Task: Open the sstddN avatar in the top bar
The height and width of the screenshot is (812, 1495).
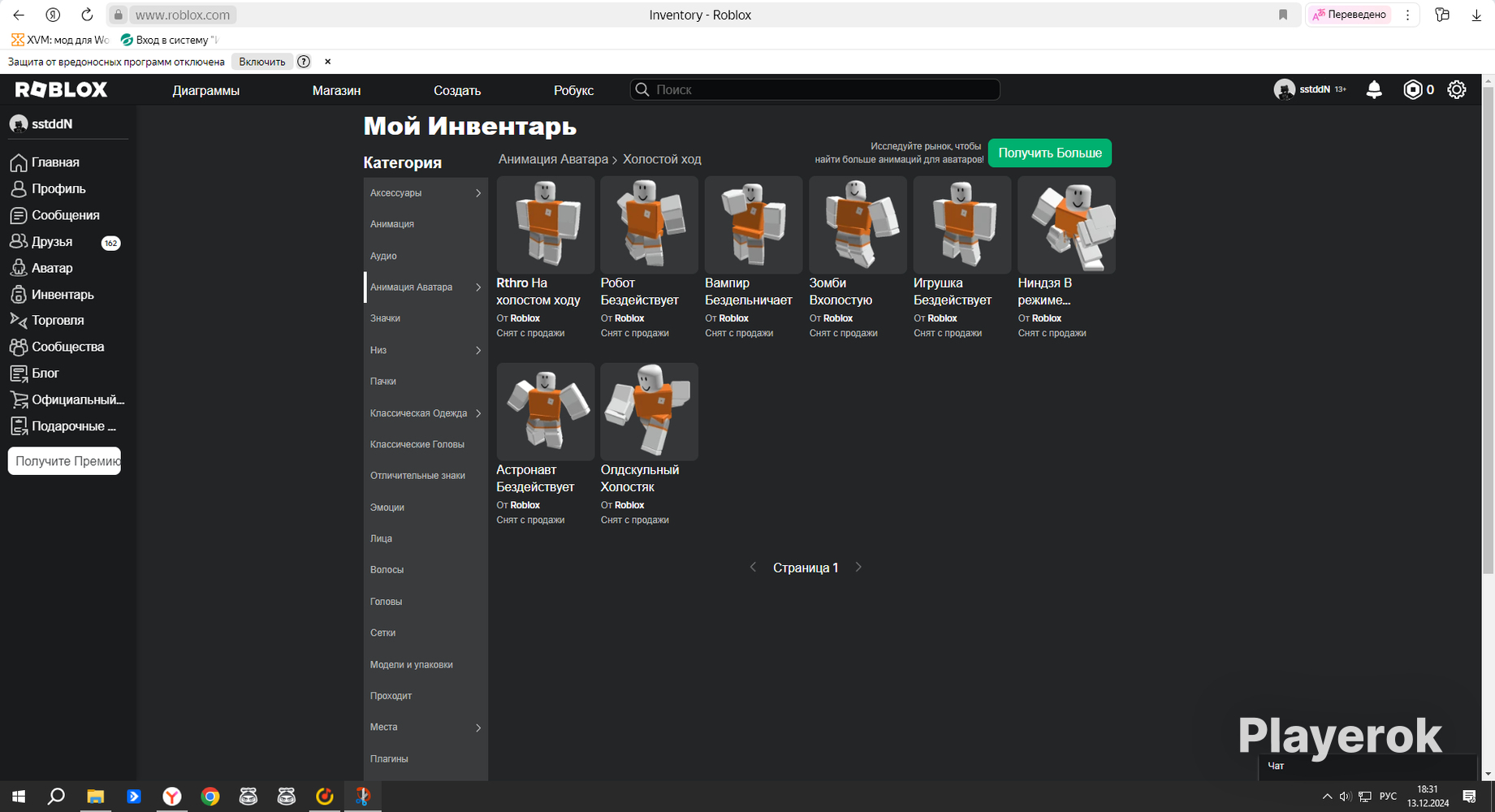Action: (x=1284, y=89)
